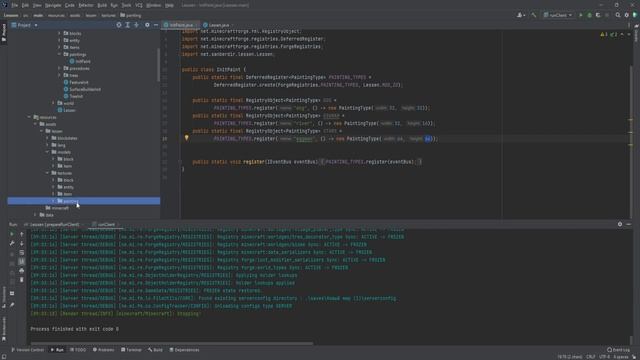This screenshot has height=360, width=640.
Task: Collapse the resources folder
Action: pos(29,117)
